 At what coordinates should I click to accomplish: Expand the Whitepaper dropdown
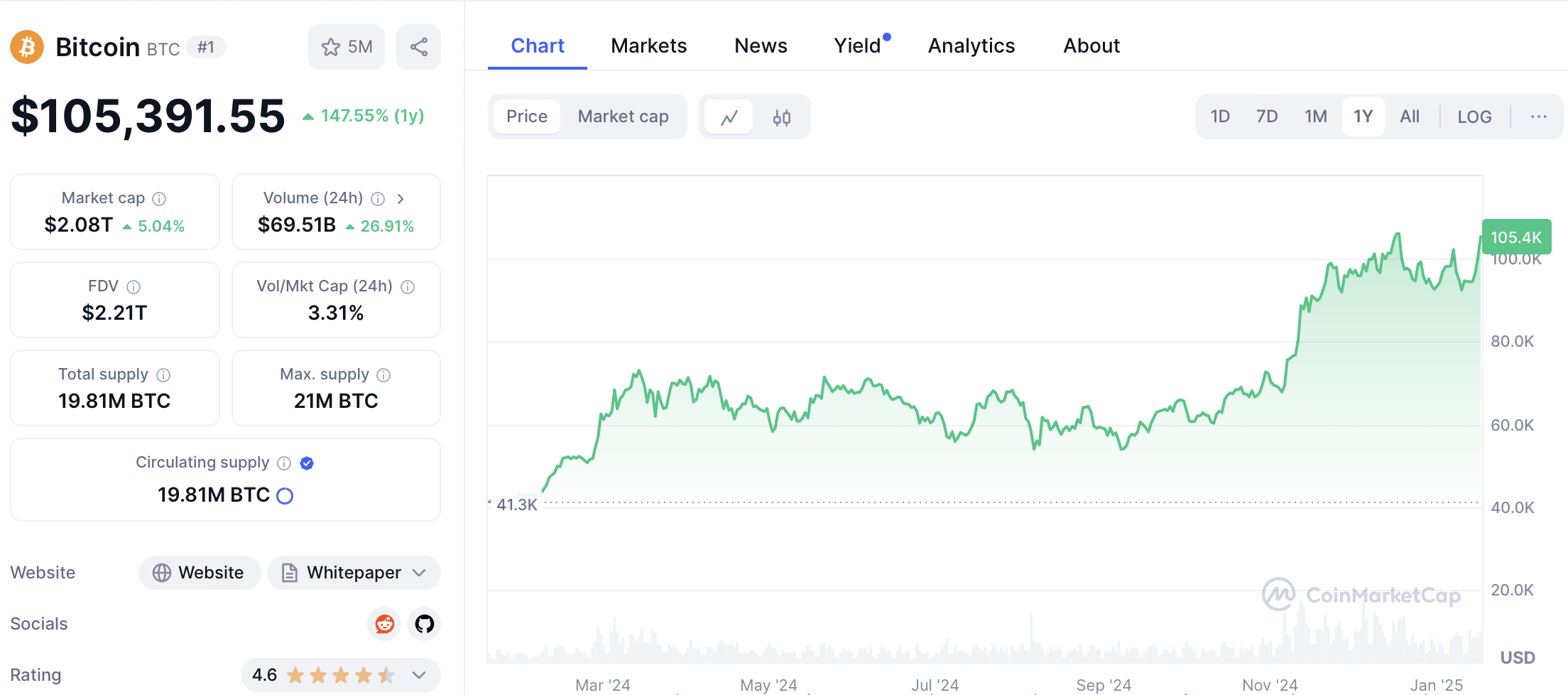coord(419,573)
